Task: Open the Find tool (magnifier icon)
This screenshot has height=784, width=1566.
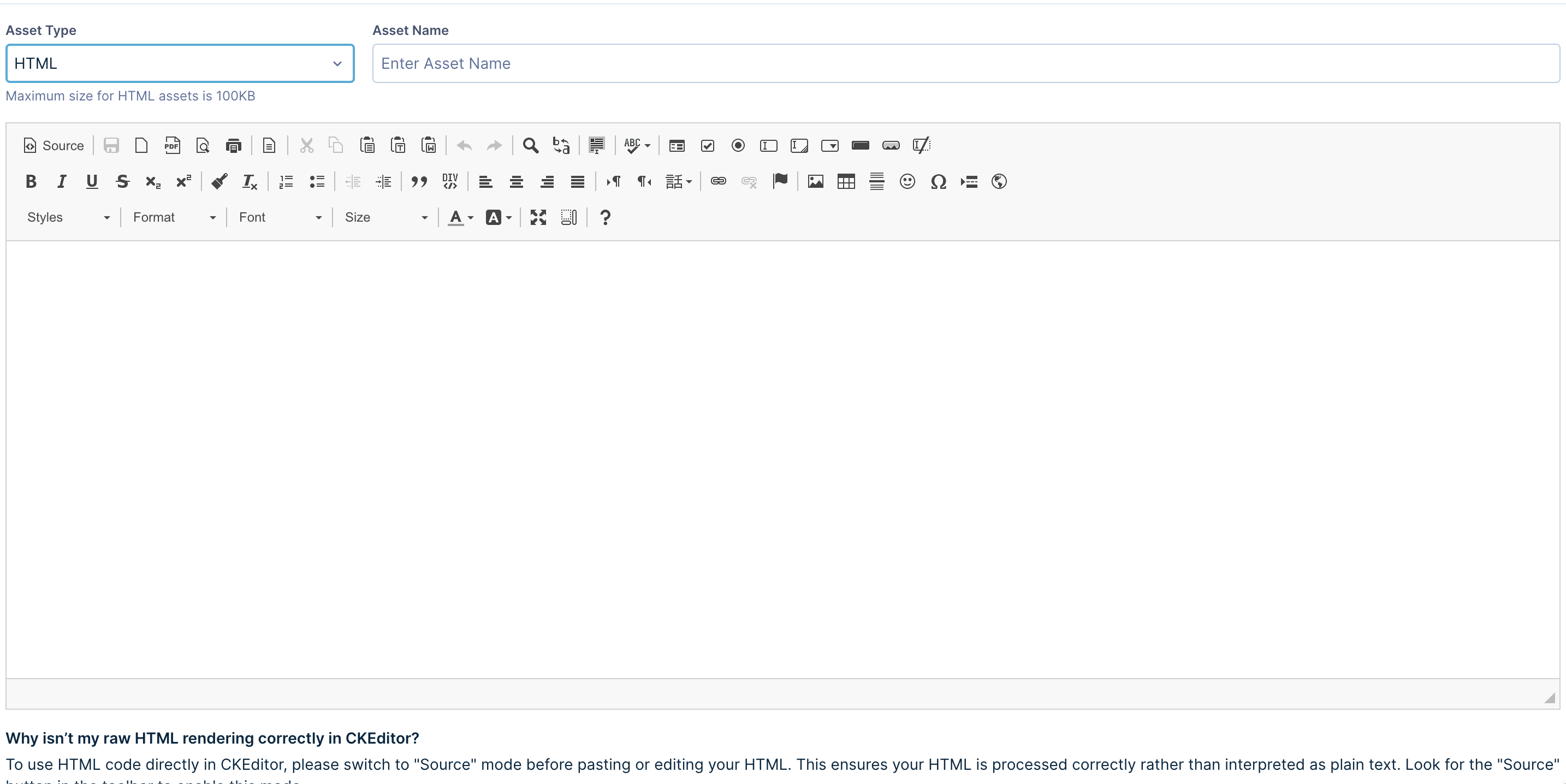Action: pos(530,145)
